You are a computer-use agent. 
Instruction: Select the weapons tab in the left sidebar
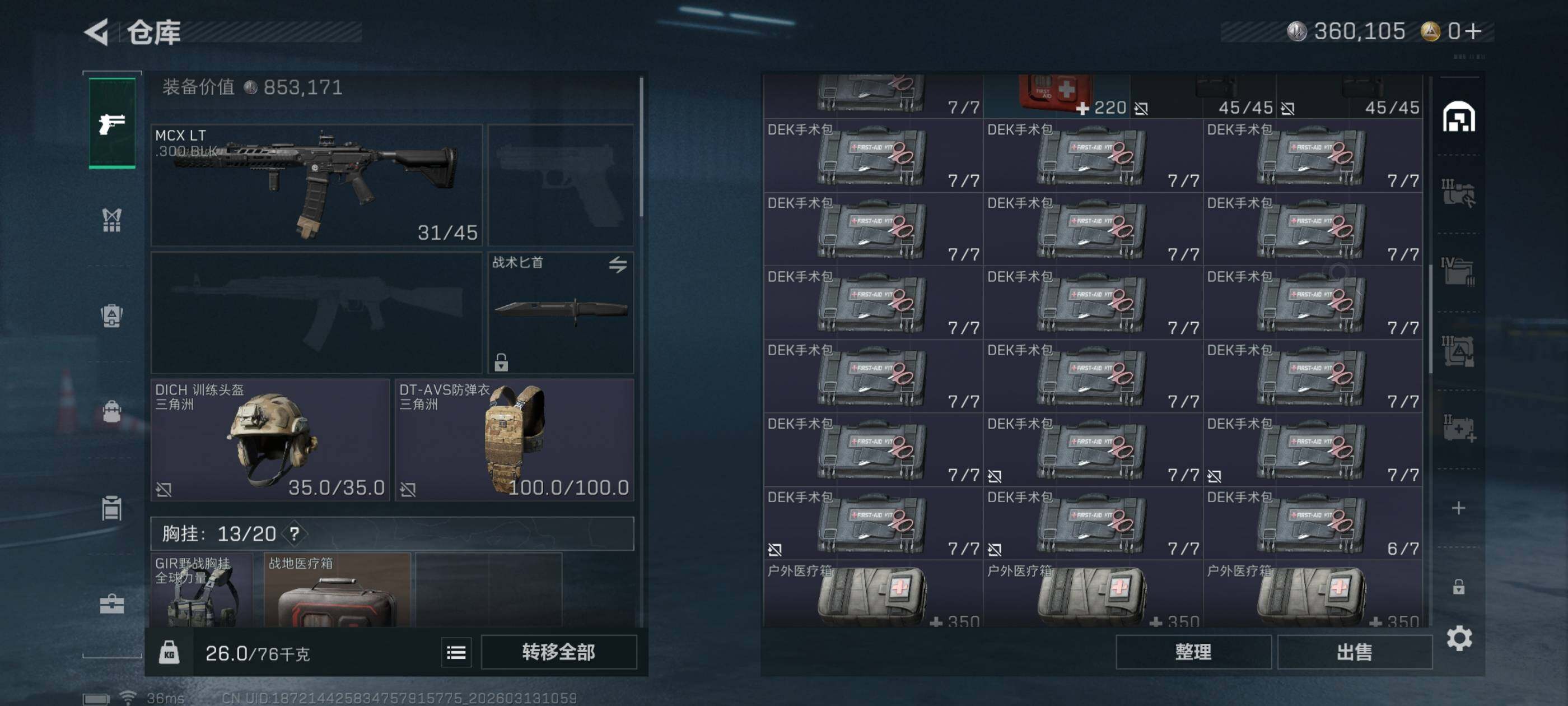(x=112, y=123)
